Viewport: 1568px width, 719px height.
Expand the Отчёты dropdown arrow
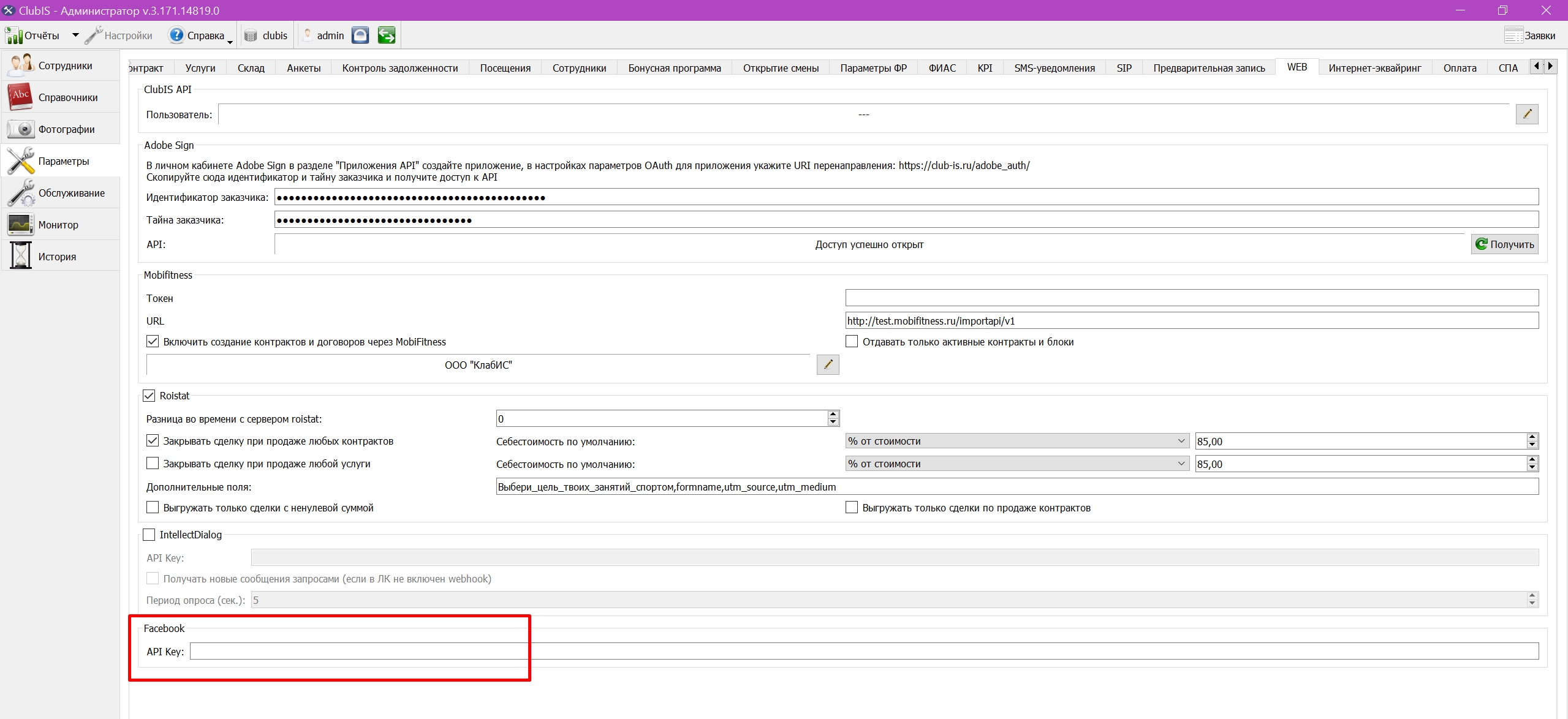75,36
